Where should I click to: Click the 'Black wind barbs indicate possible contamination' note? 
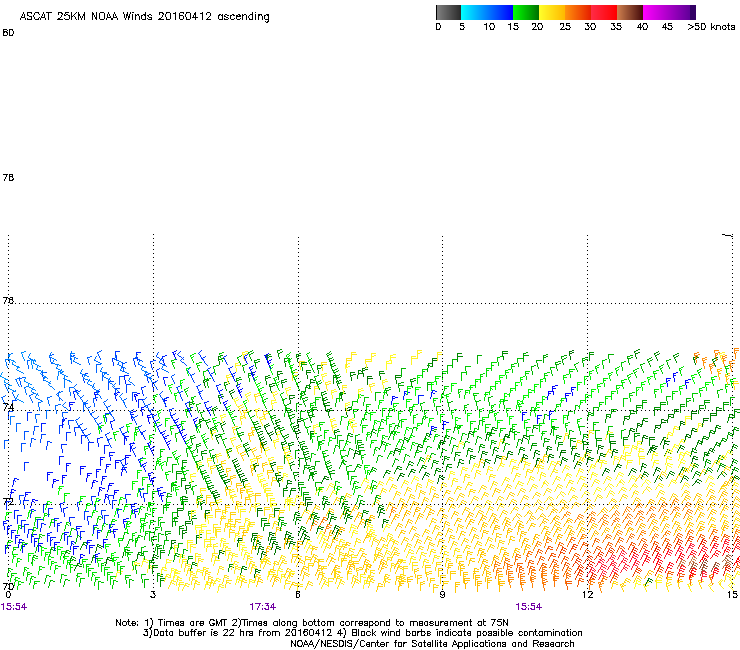467,633
